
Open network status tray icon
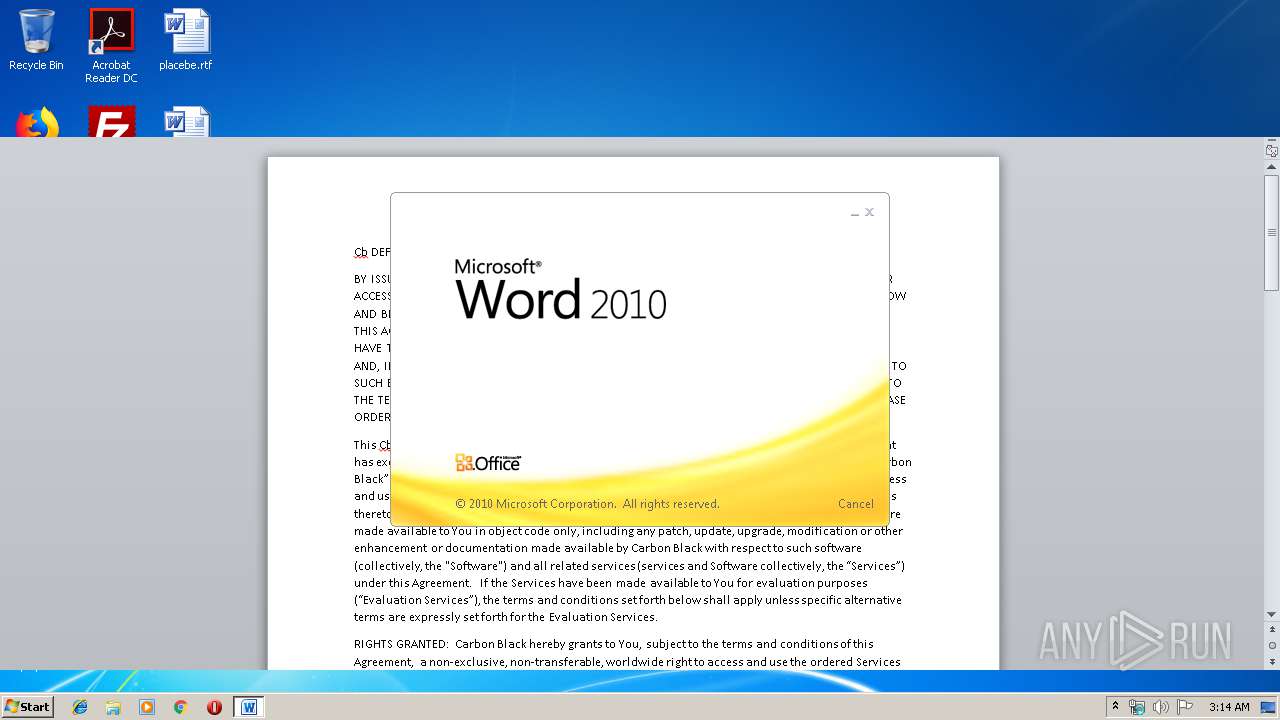tap(1137, 707)
